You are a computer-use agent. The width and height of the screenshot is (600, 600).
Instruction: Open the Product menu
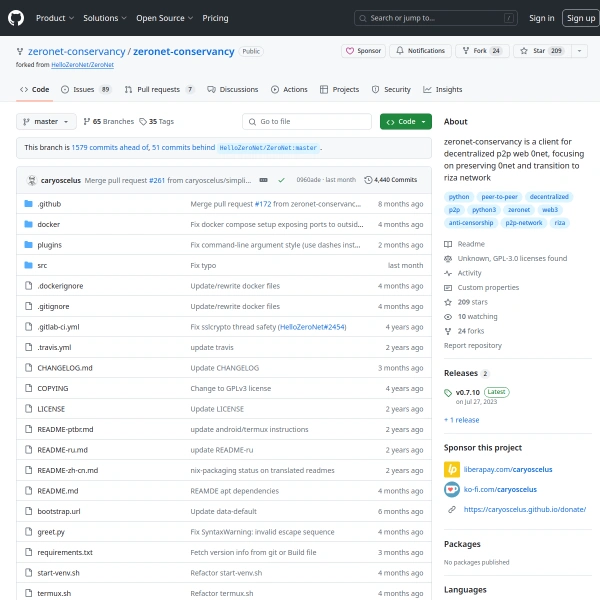tap(55, 18)
